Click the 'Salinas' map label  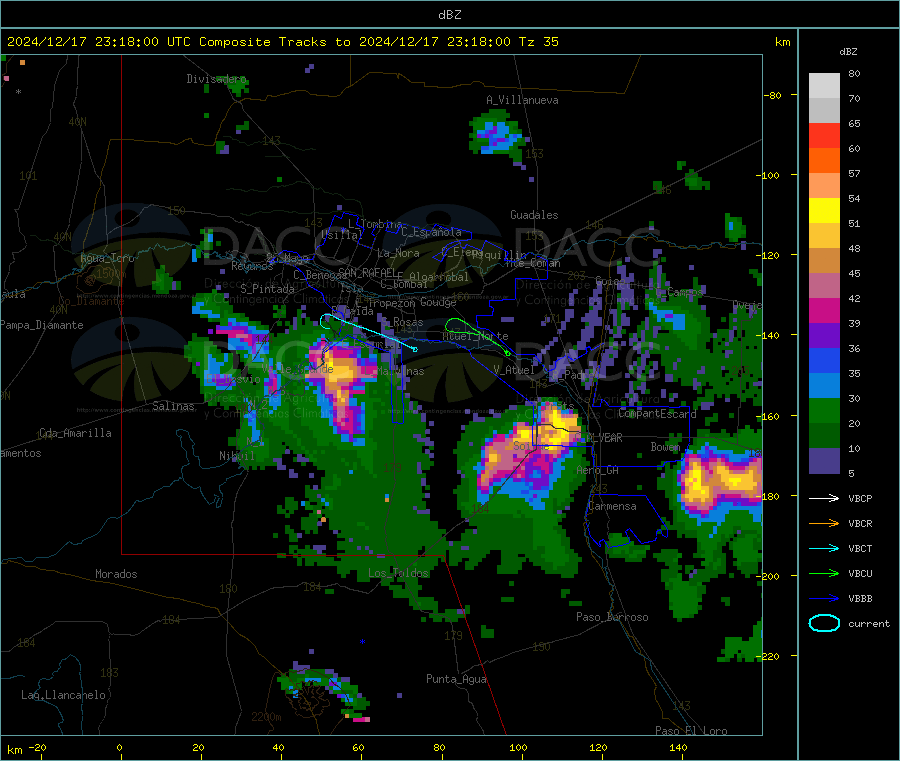173,406
